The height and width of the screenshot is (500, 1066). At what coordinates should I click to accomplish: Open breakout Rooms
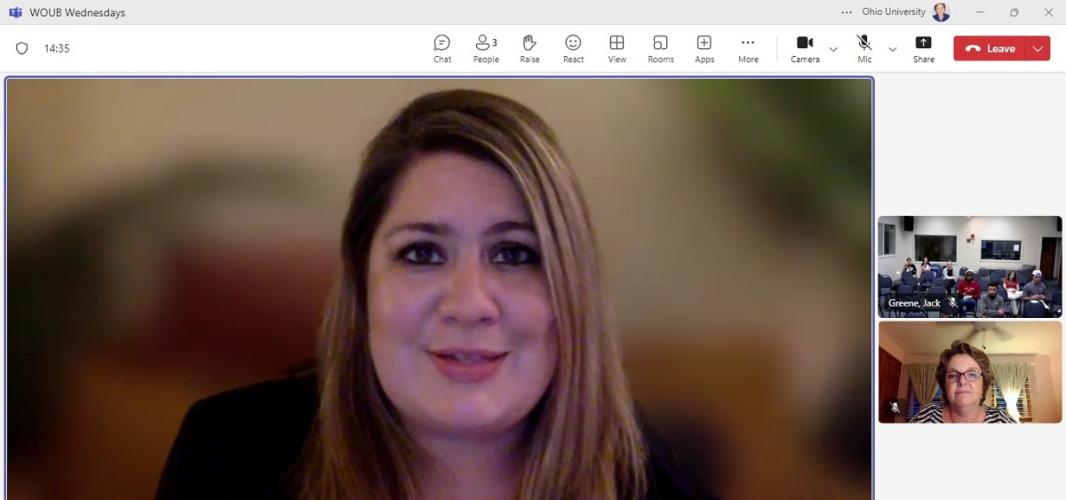tap(660, 47)
